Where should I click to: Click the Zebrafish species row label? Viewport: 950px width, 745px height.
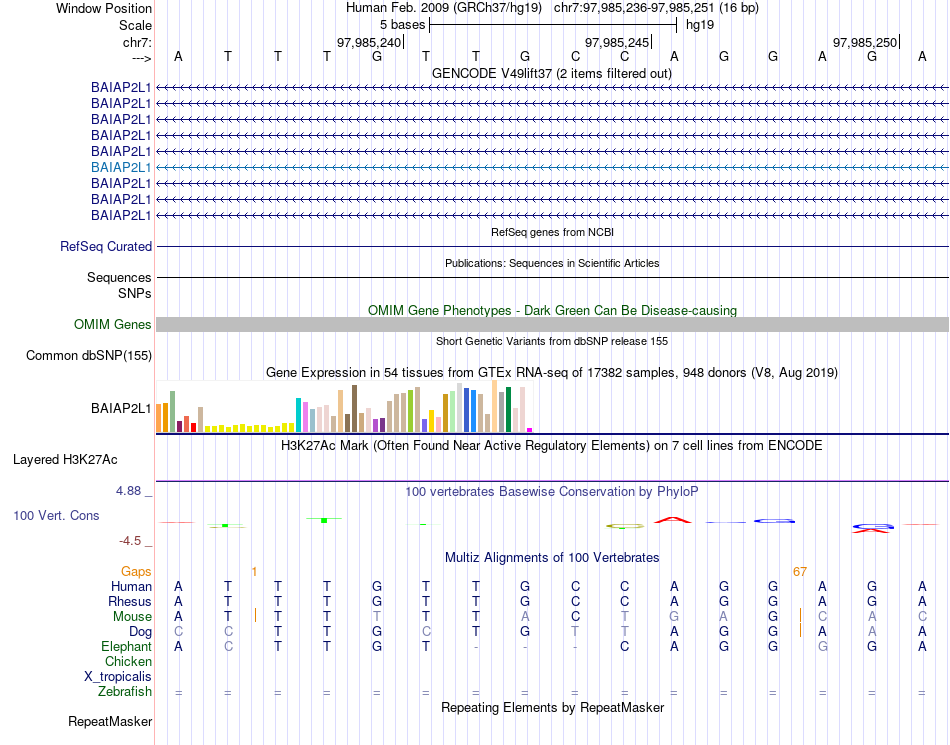(125, 692)
